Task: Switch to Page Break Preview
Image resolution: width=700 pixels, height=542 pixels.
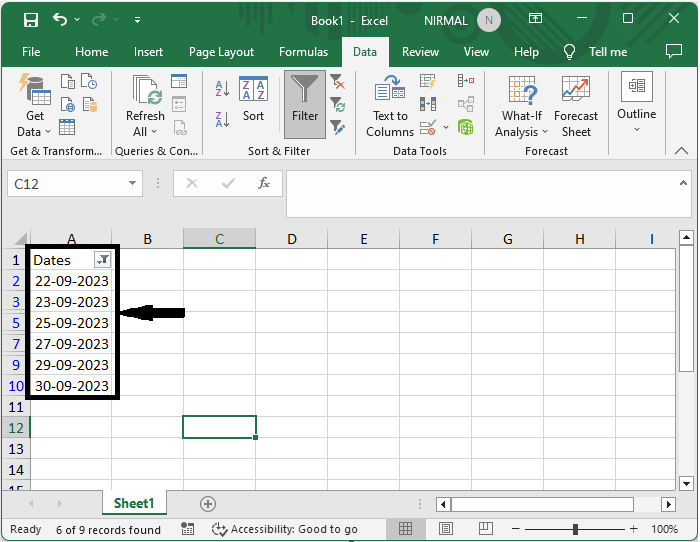Action: [x=485, y=529]
